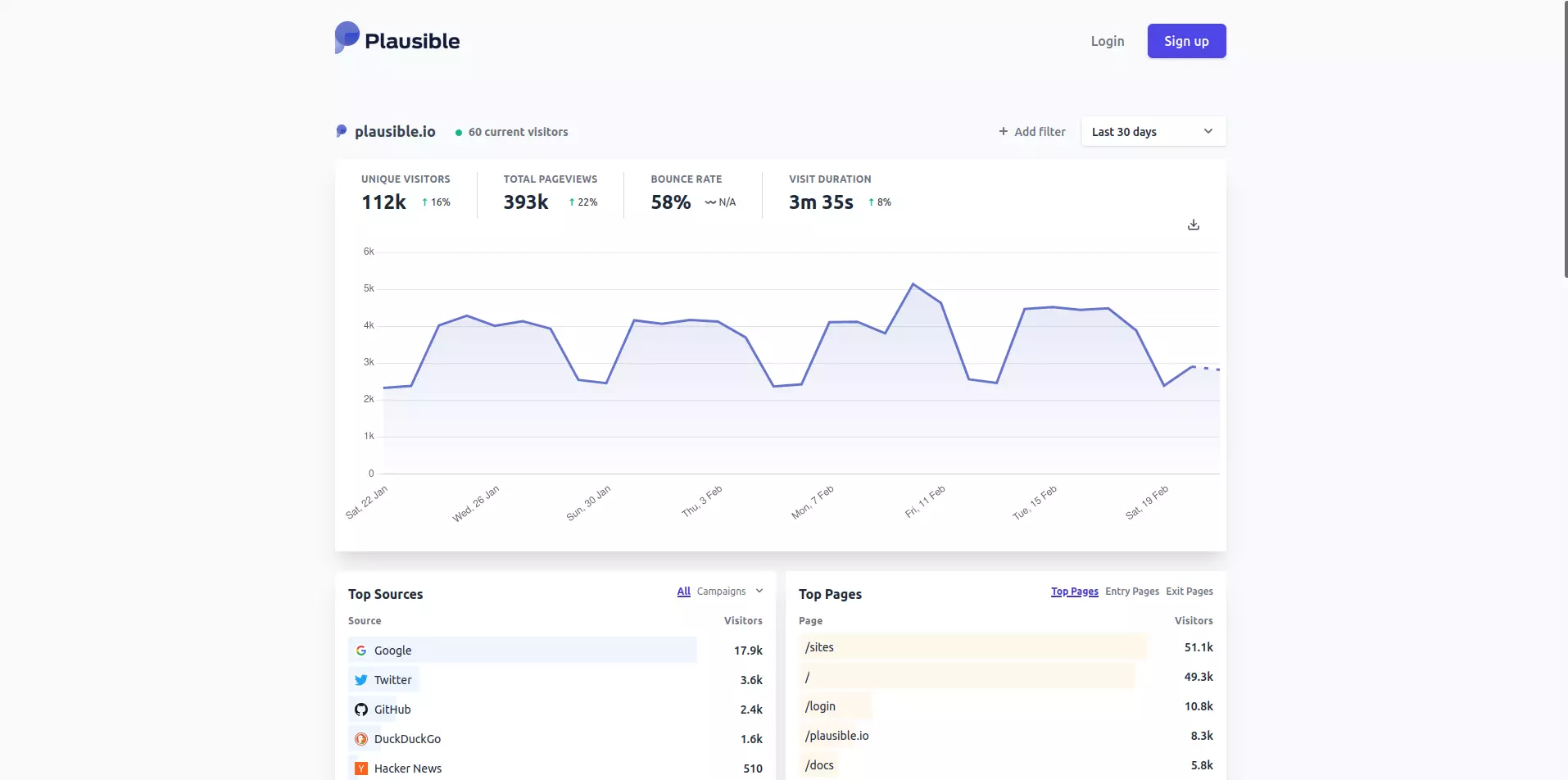Click the Plausible logo in header
The width and height of the screenshot is (1568, 780).
click(397, 39)
